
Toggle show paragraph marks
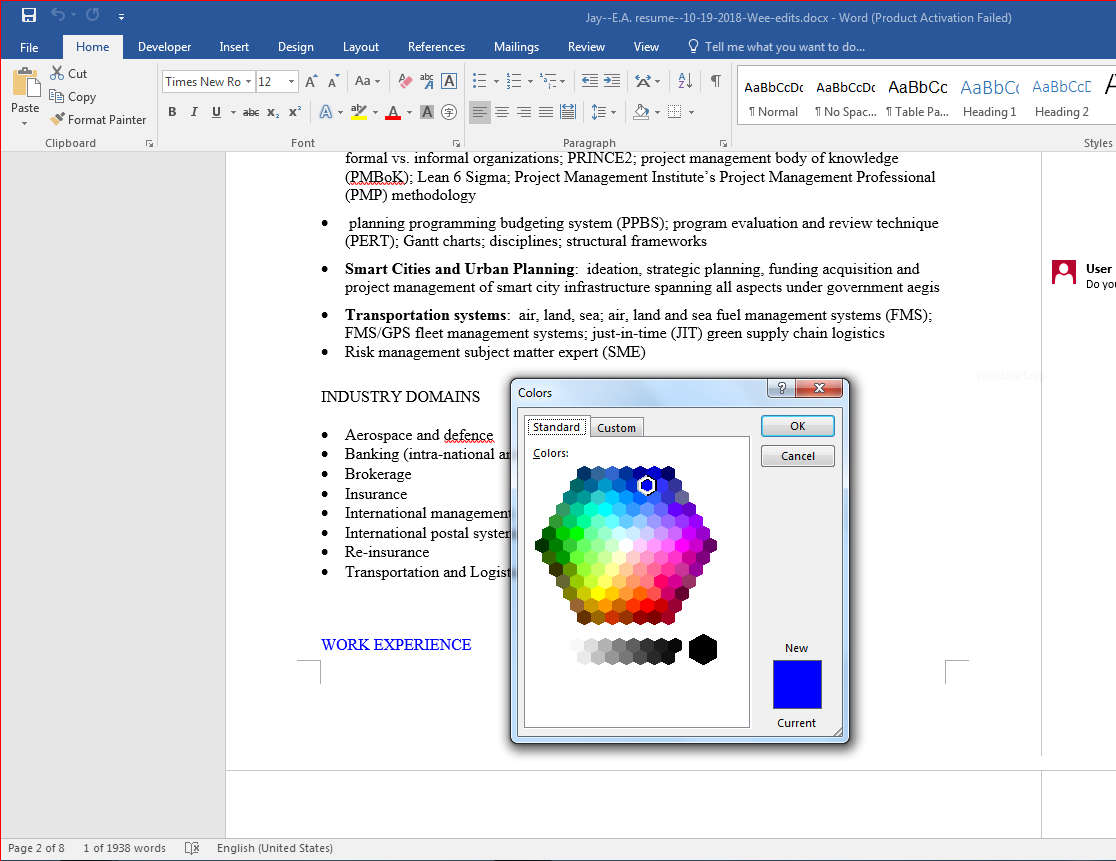pyautogui.click(x=715, y=82)
